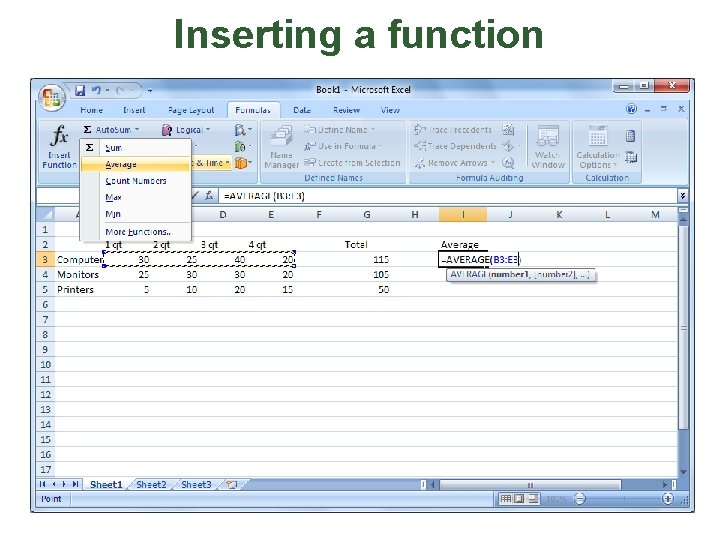The height and width of the screenshot is (540, 720).
Task: Switch to the Page Layout ribbon tab
Action: [191, 110]
